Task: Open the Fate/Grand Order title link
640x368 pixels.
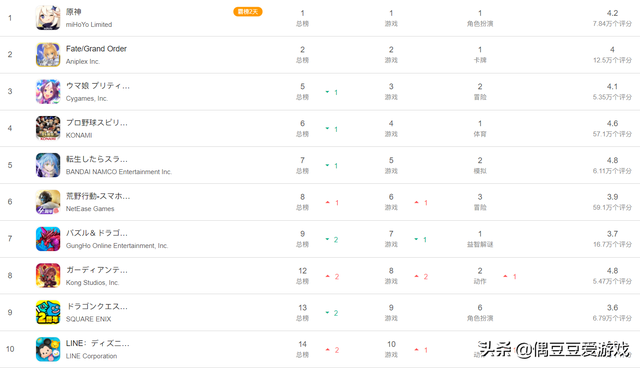Action: tap(96, 49)
